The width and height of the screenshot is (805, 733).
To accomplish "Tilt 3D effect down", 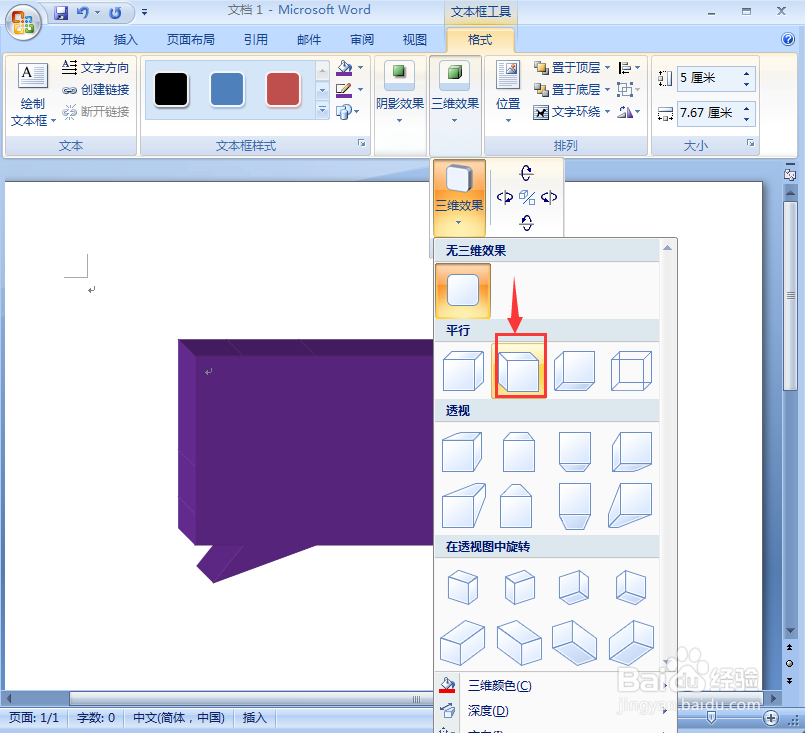I will pyautogui.click(x=526, y=222).
